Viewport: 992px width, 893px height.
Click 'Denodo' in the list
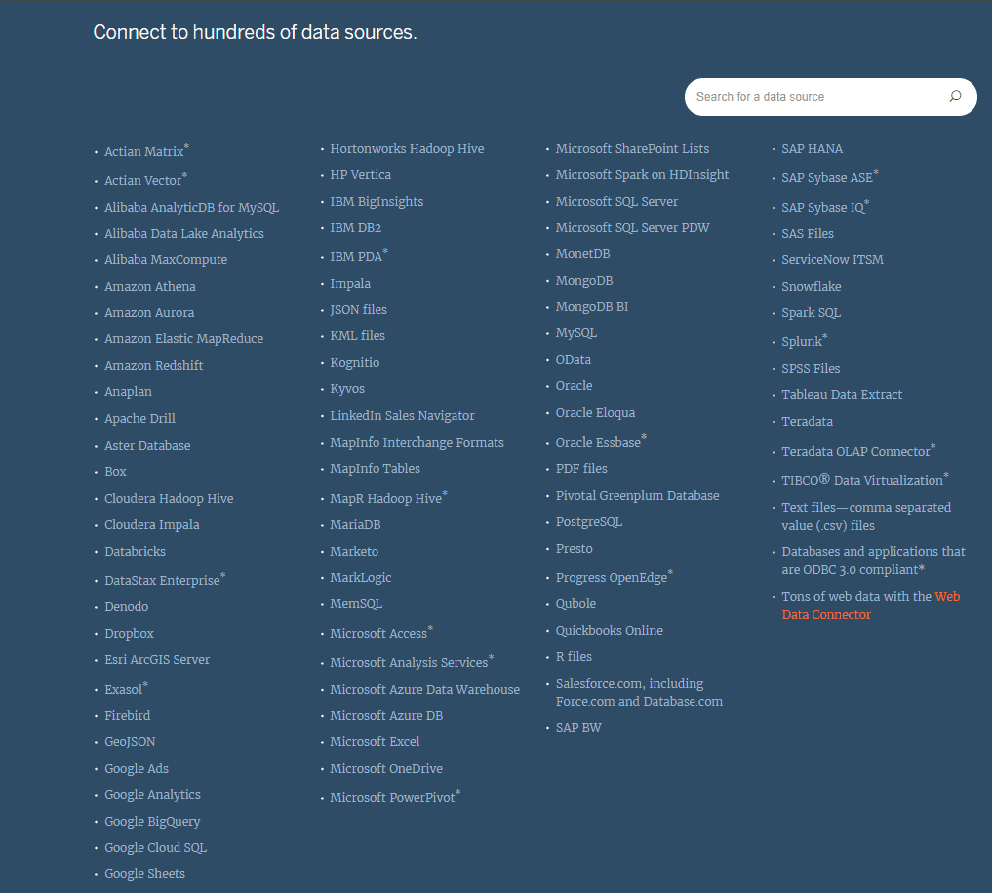tap(126, 606)
